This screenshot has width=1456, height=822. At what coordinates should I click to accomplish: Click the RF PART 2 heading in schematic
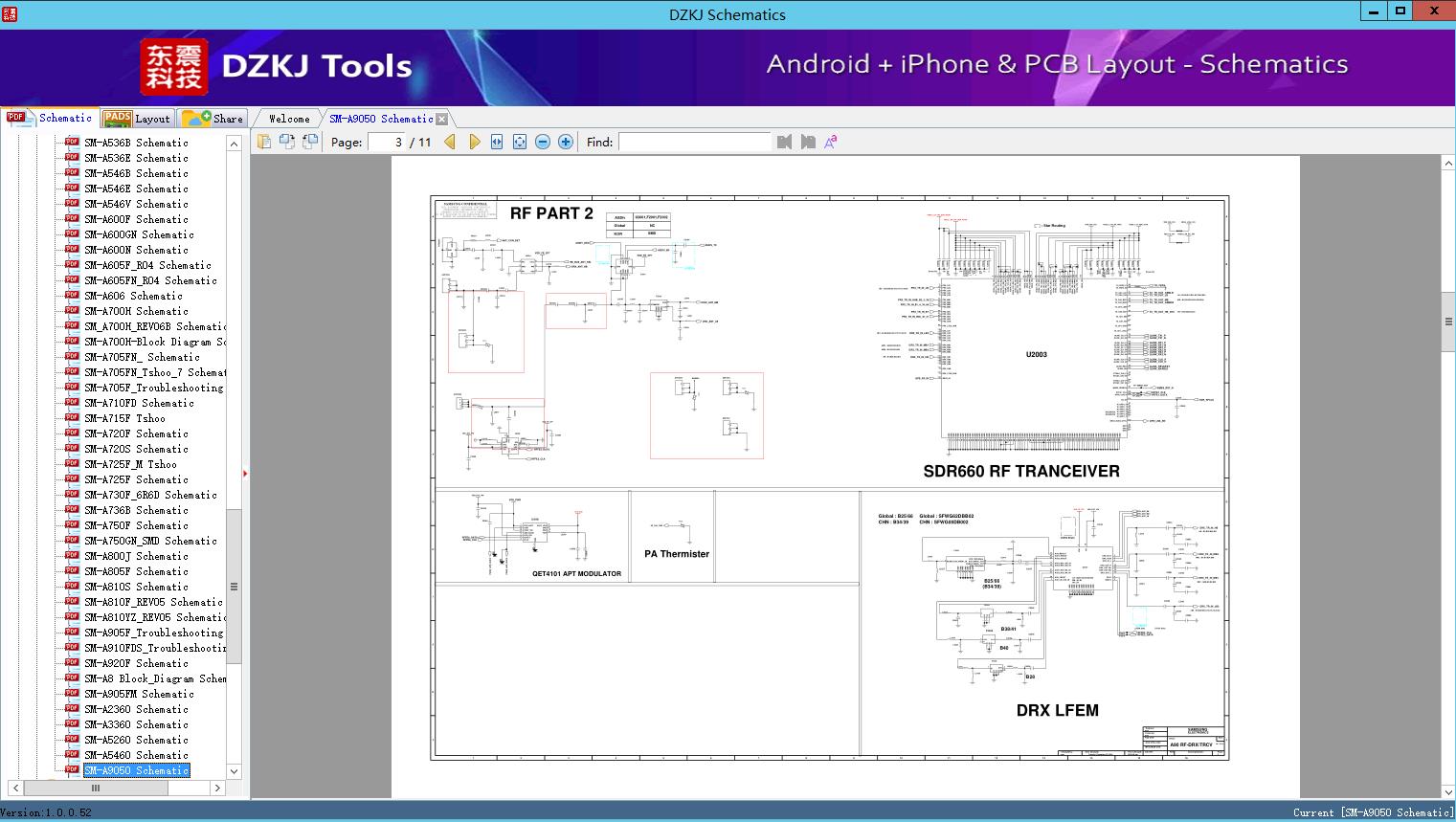(x=551, y=213)
